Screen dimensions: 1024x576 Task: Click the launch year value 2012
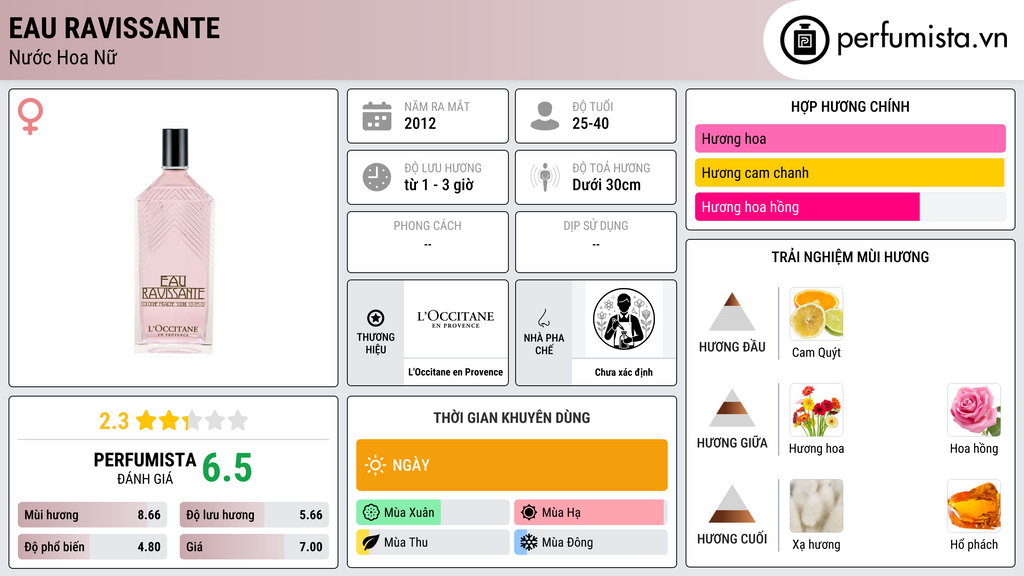pos(420,123)
